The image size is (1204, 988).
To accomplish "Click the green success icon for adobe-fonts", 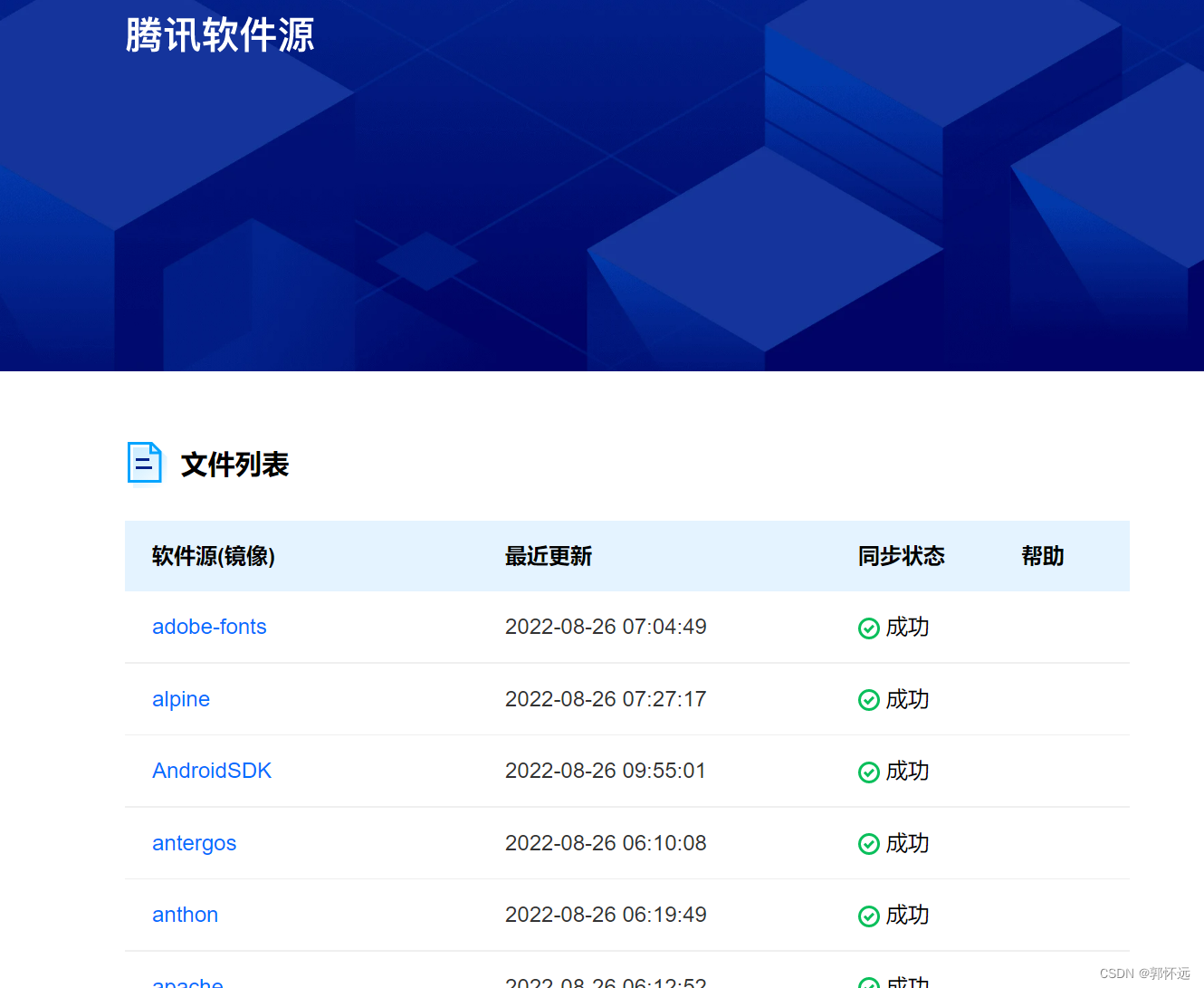I will point(869,628).
